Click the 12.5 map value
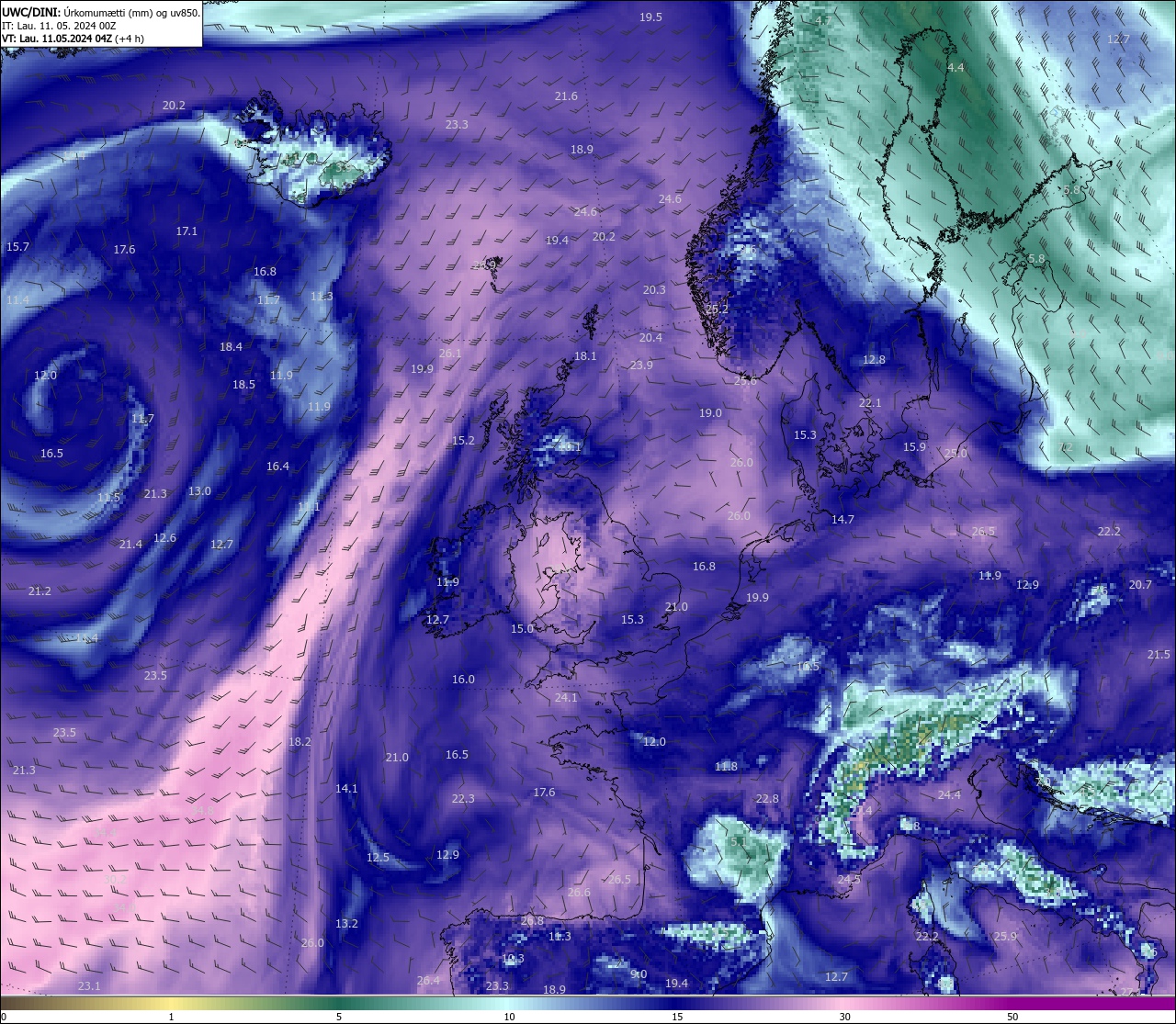Viewport: 1176px width, 1024px height. click(378, 858)
